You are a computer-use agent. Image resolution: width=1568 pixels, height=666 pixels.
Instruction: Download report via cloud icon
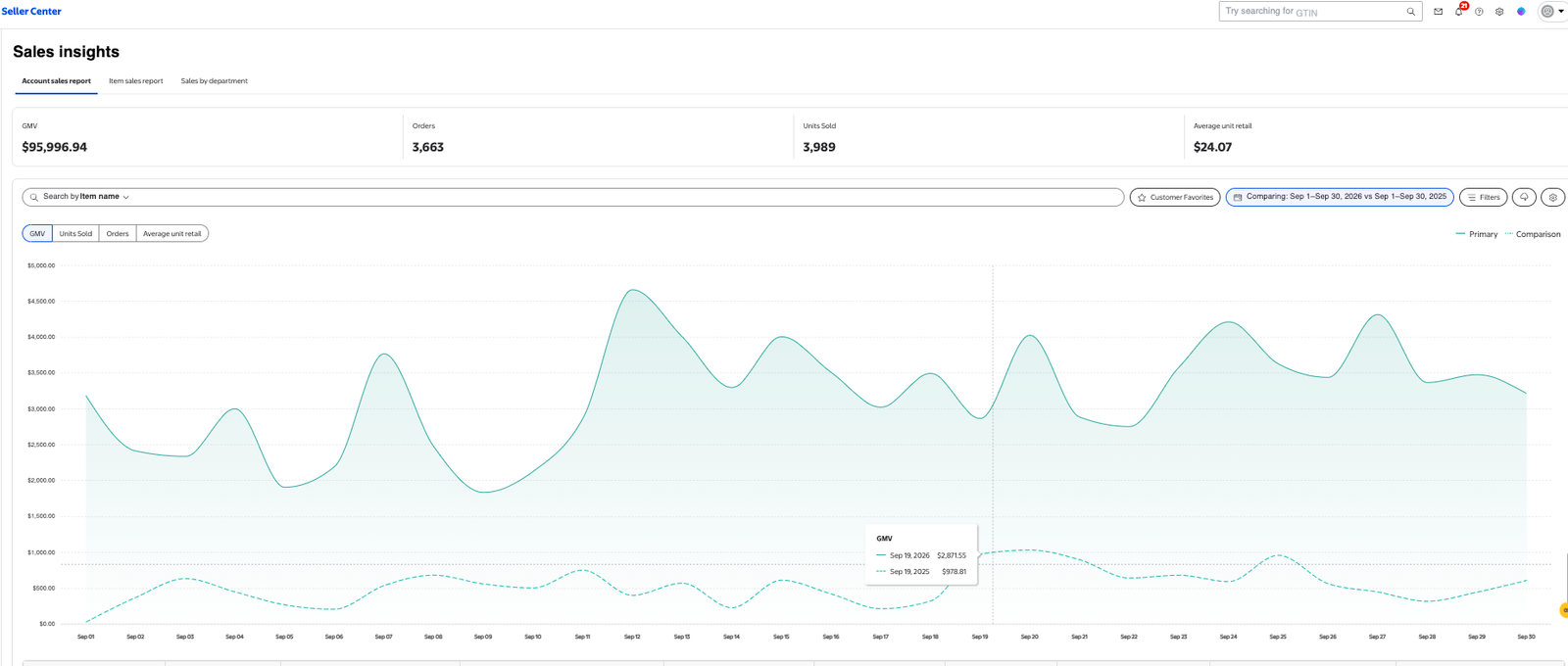click(1524, 197)
